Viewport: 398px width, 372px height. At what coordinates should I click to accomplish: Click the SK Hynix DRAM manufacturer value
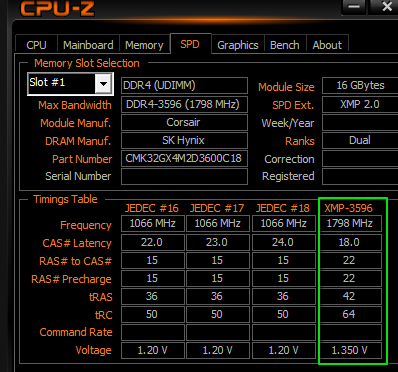tap(184, 140)
